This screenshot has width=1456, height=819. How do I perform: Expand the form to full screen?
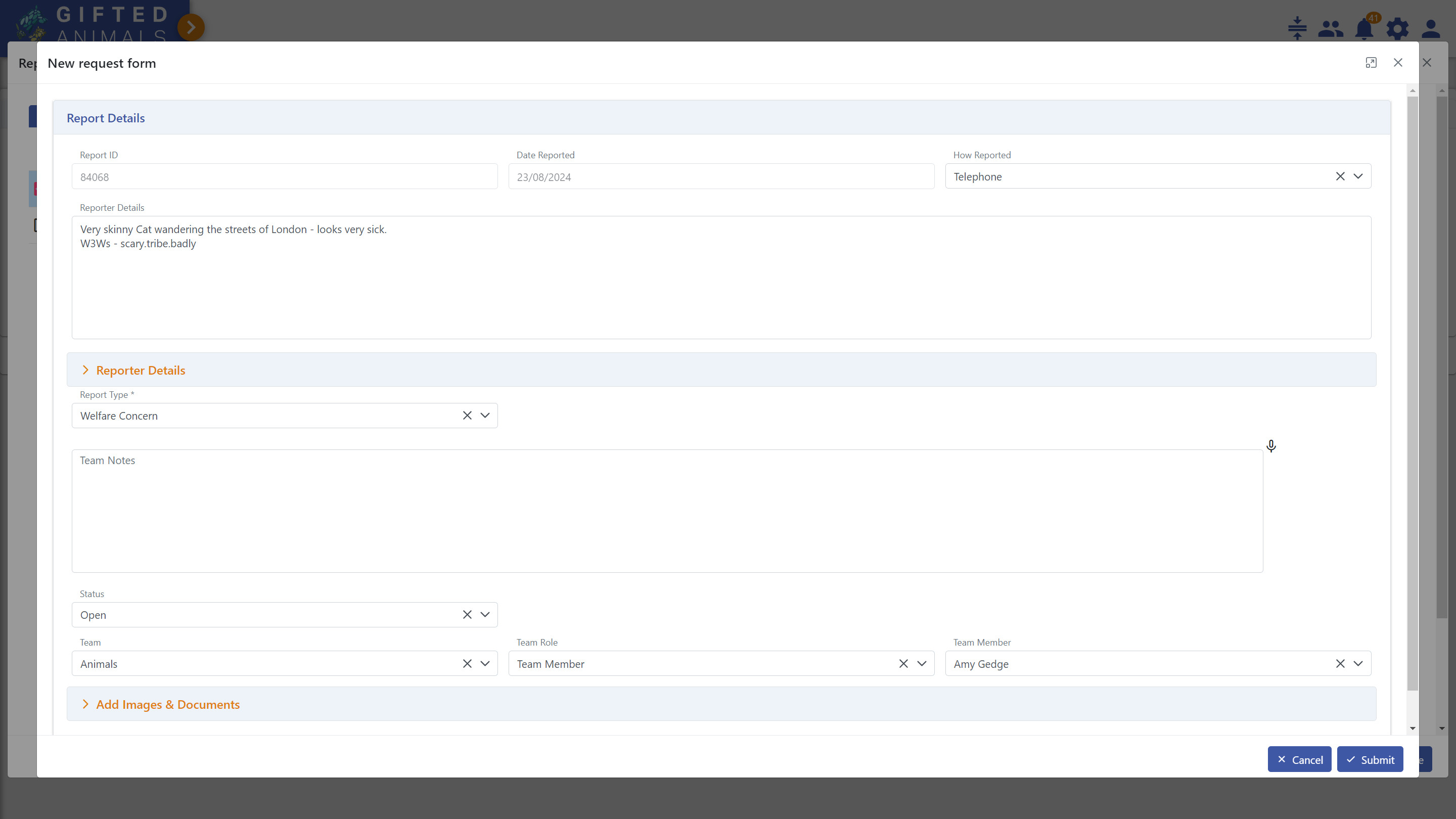(x=1371, y=63)
